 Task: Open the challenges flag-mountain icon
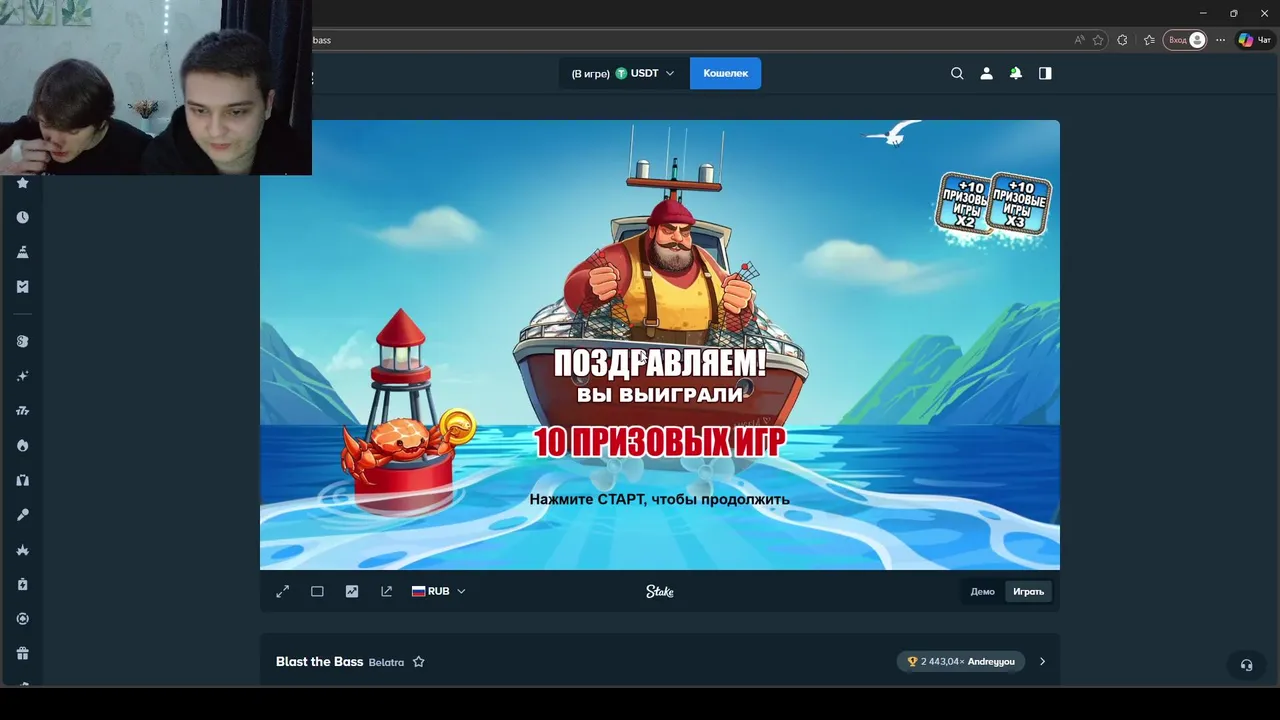point(22,252)
